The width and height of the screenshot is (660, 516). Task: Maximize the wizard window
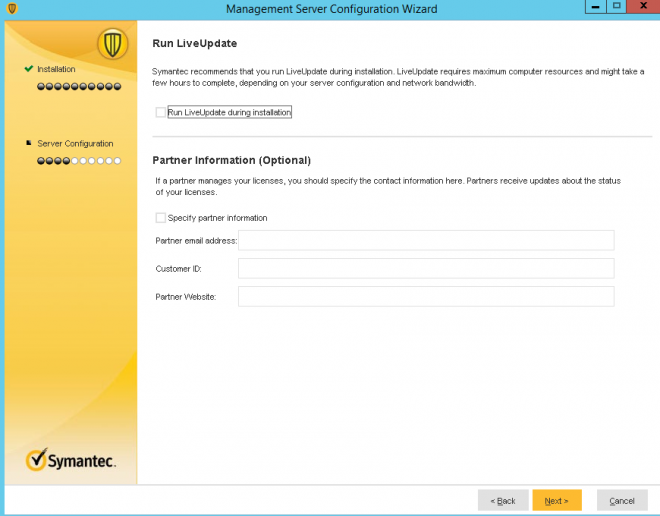tap(617, 7)
